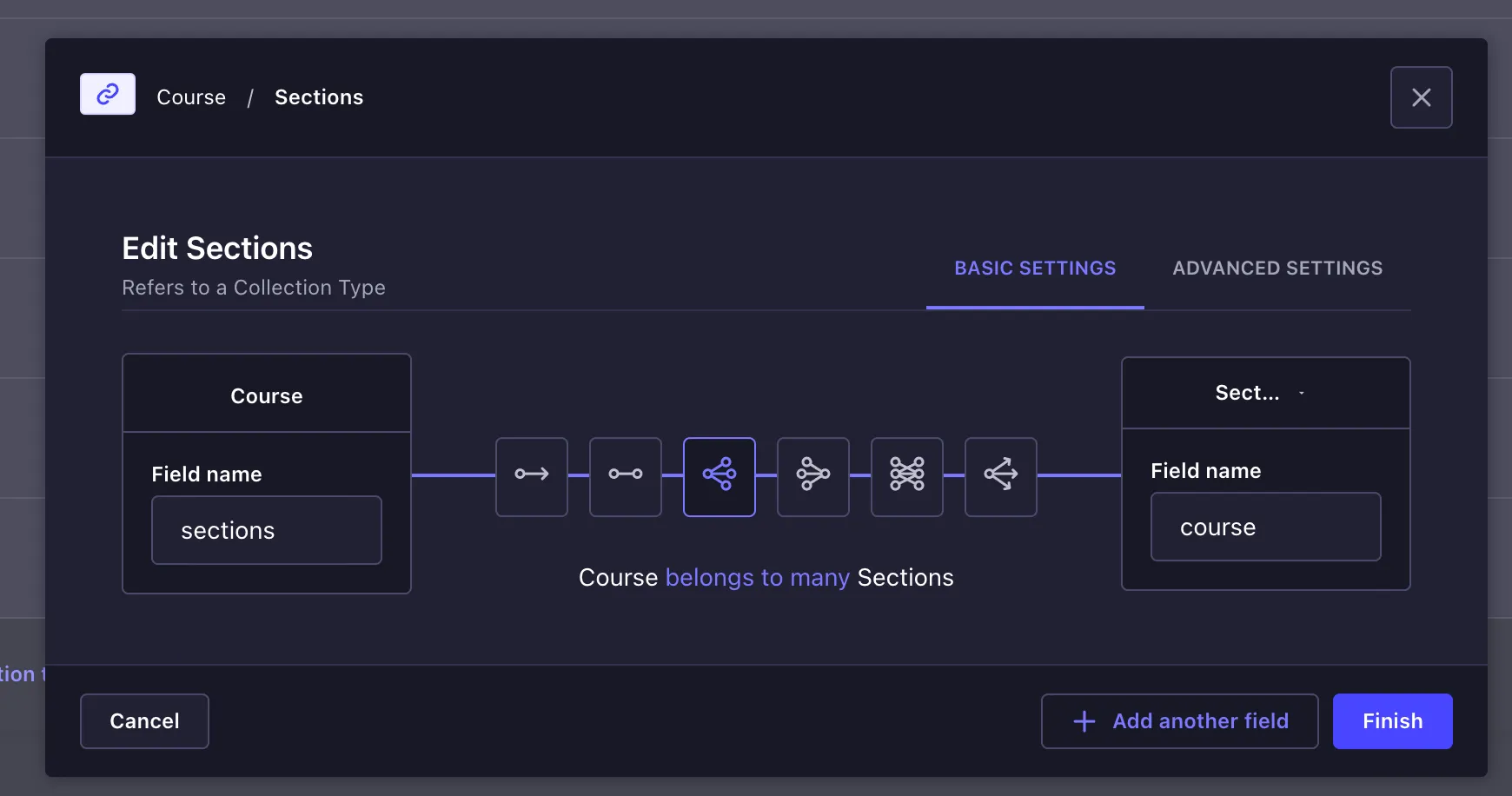Click Add another field
The image size is (1512, 796).
1179,721
